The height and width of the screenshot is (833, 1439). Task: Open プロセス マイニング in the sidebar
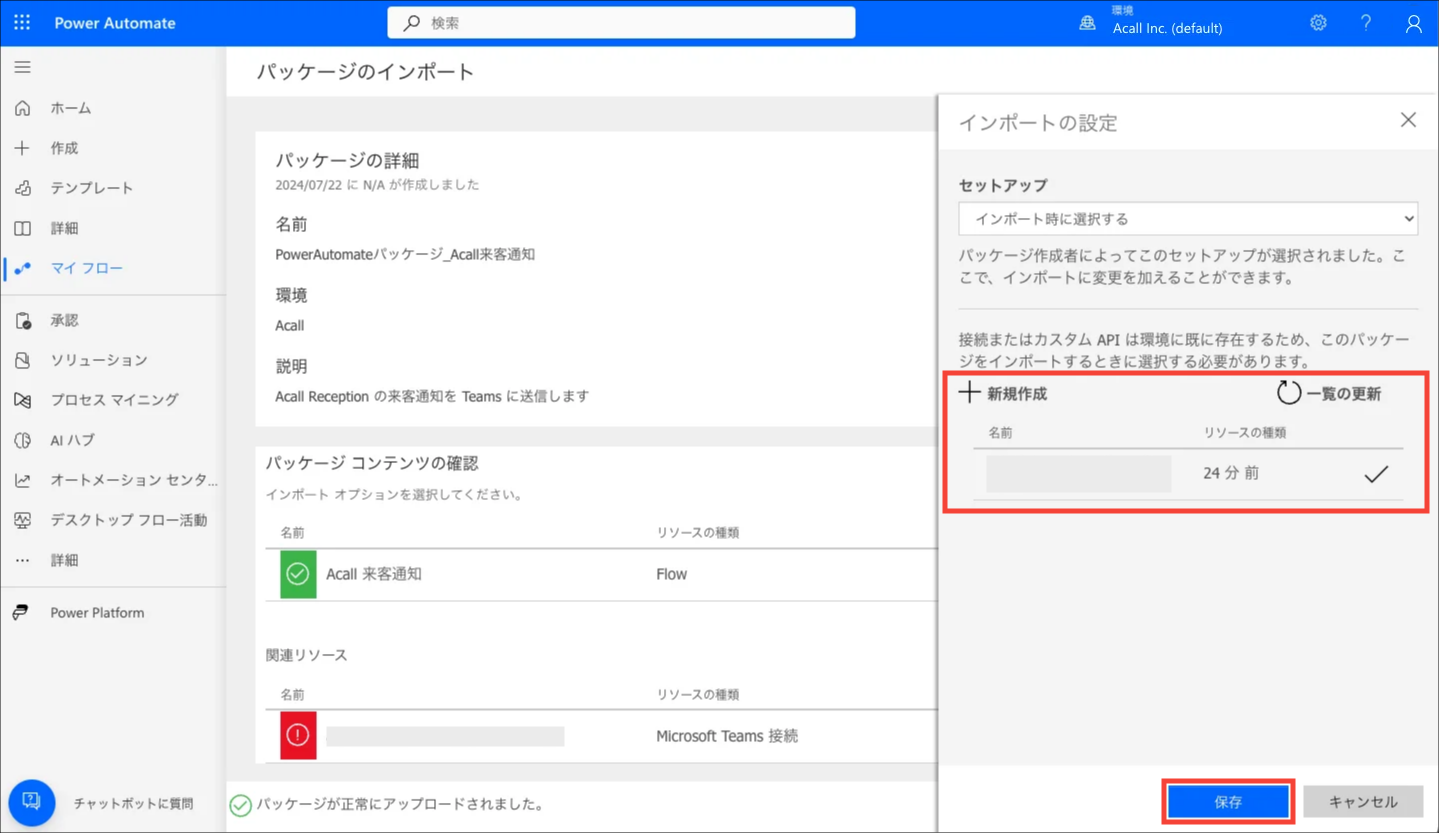(114, 400)
